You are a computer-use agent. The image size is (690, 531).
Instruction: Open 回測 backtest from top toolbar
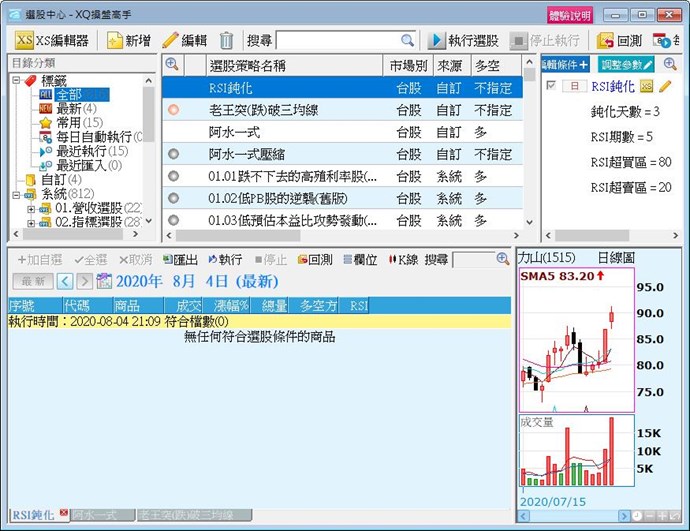click(620, 40)
